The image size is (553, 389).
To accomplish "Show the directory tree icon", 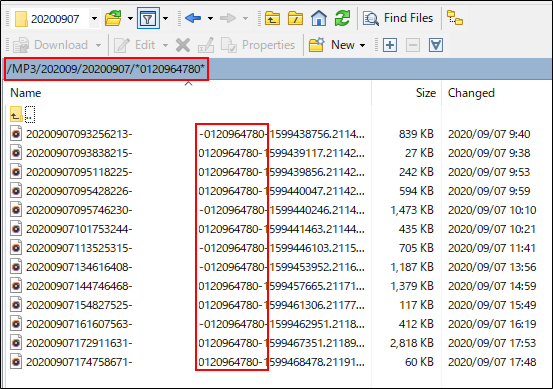I will tap(455, 18).
